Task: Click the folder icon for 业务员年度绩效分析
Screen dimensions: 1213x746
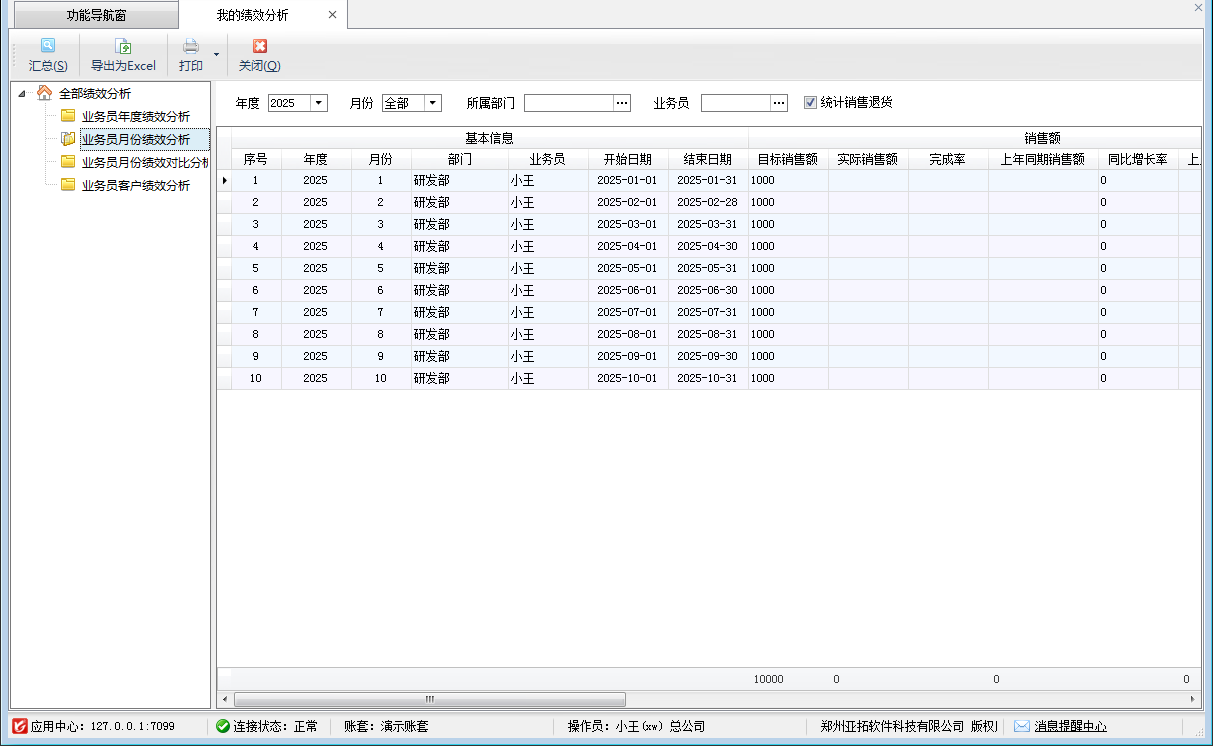Action: click(x=68, y=116)
